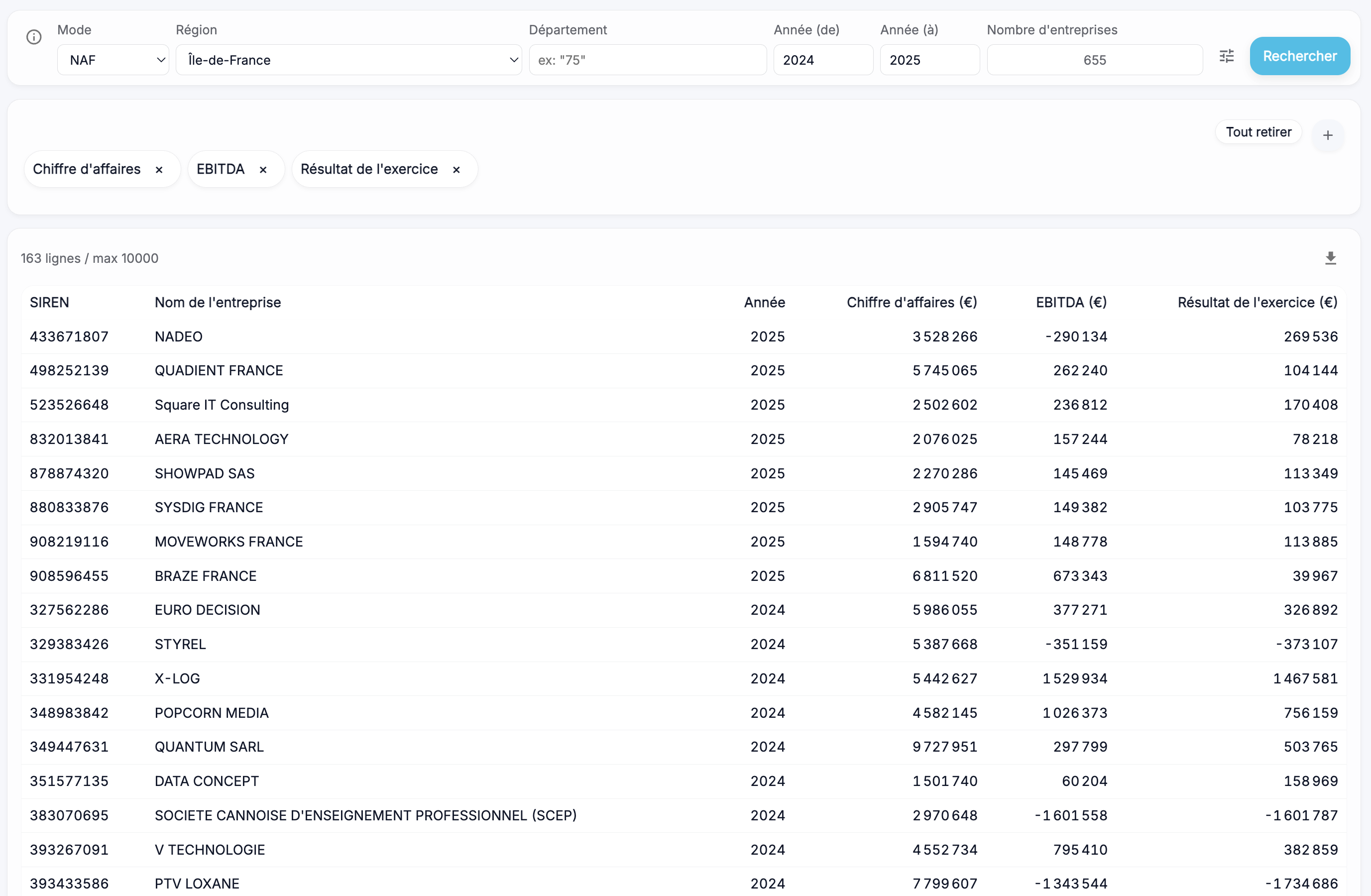Click the Nombre d'entreprises field

(1094, 60)
